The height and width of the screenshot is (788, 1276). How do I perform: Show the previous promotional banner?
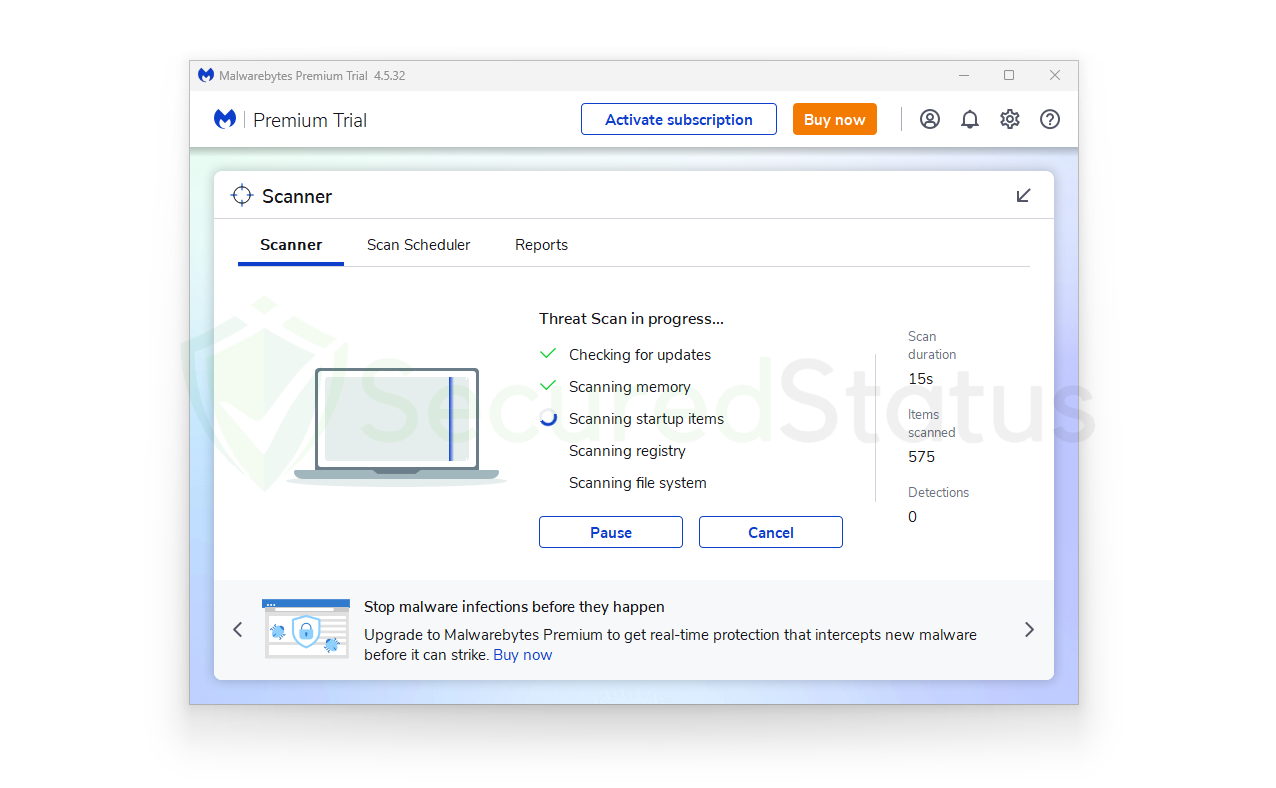(238, 629)
